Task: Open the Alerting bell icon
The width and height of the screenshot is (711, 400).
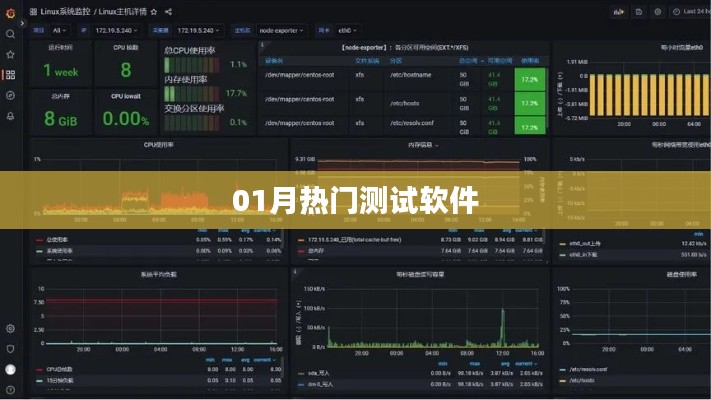Action: point(10,116)
